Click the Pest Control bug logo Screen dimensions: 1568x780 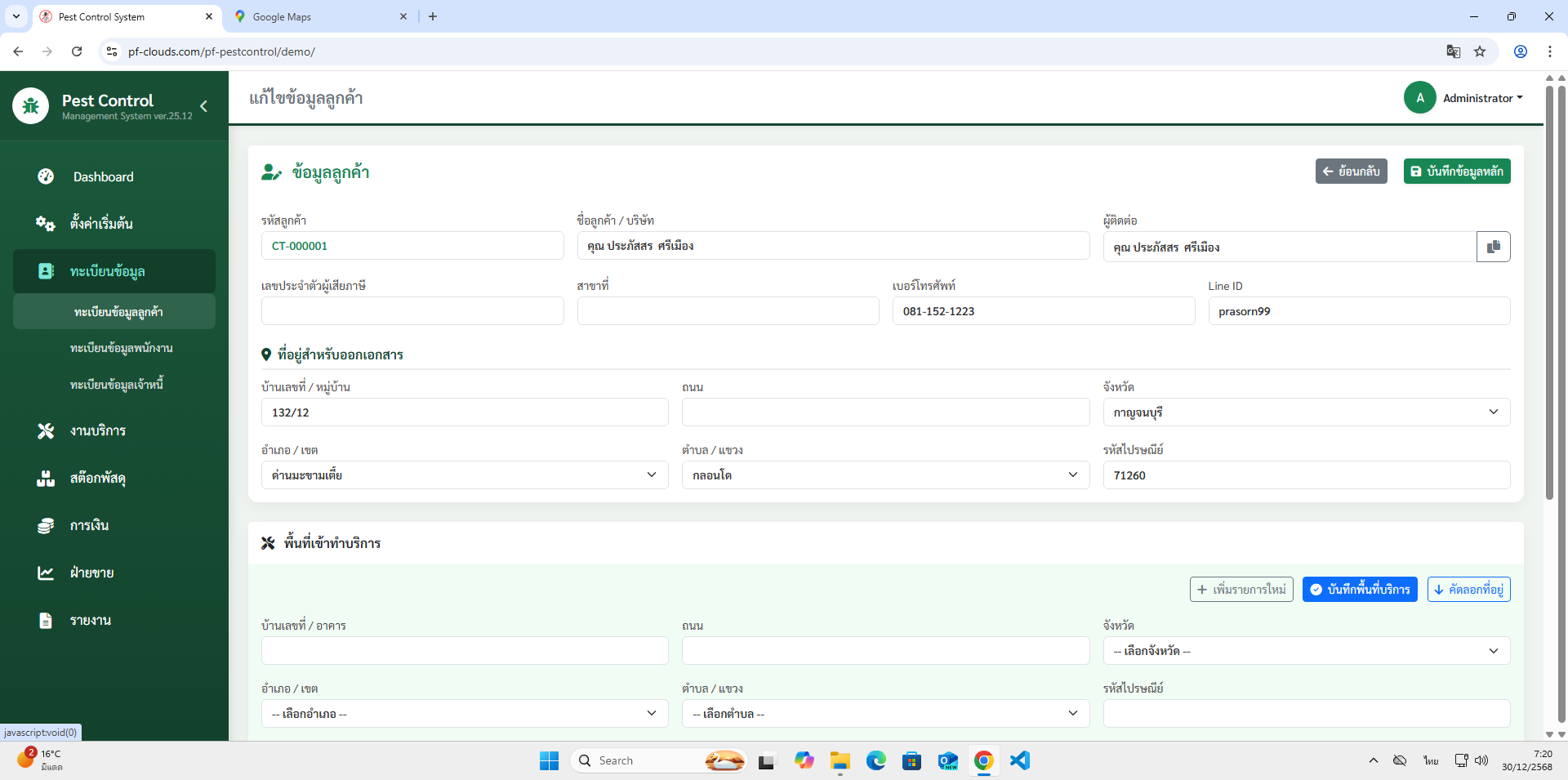[x=31, y=106]
